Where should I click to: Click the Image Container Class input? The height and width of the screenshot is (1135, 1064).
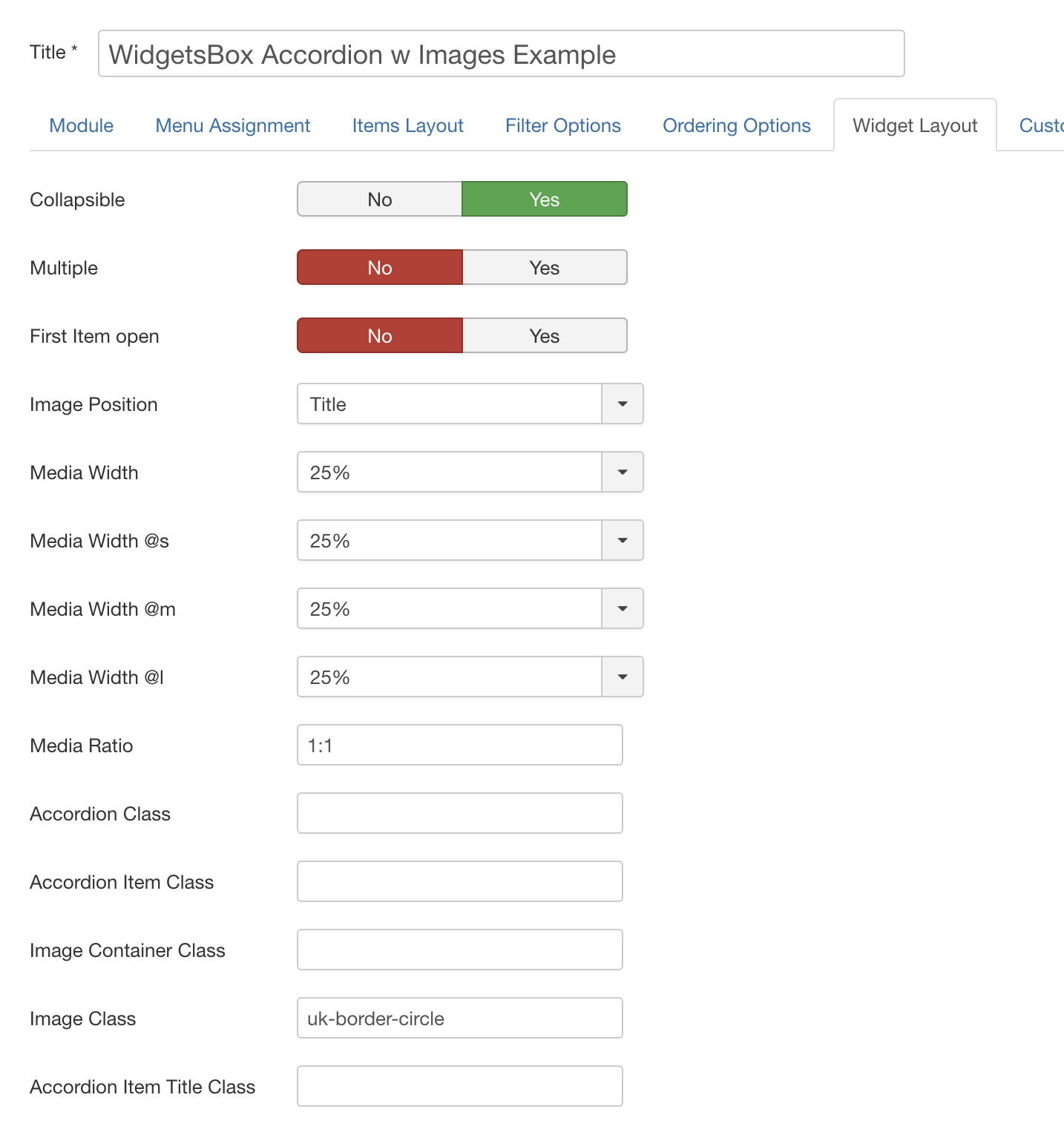coord(460,950)
